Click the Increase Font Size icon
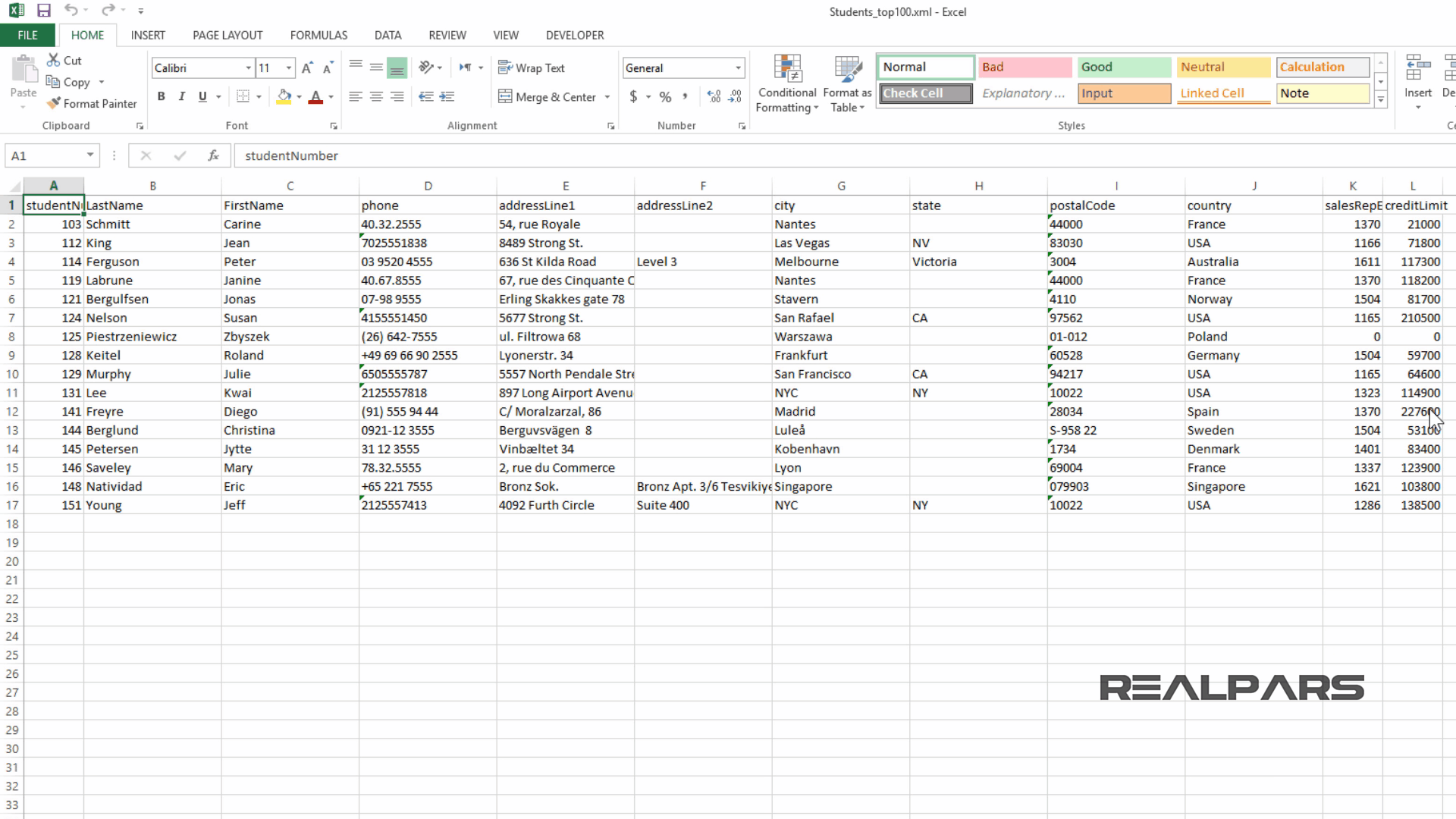This screenshot has width=1456, height=819. click(306, 68)
